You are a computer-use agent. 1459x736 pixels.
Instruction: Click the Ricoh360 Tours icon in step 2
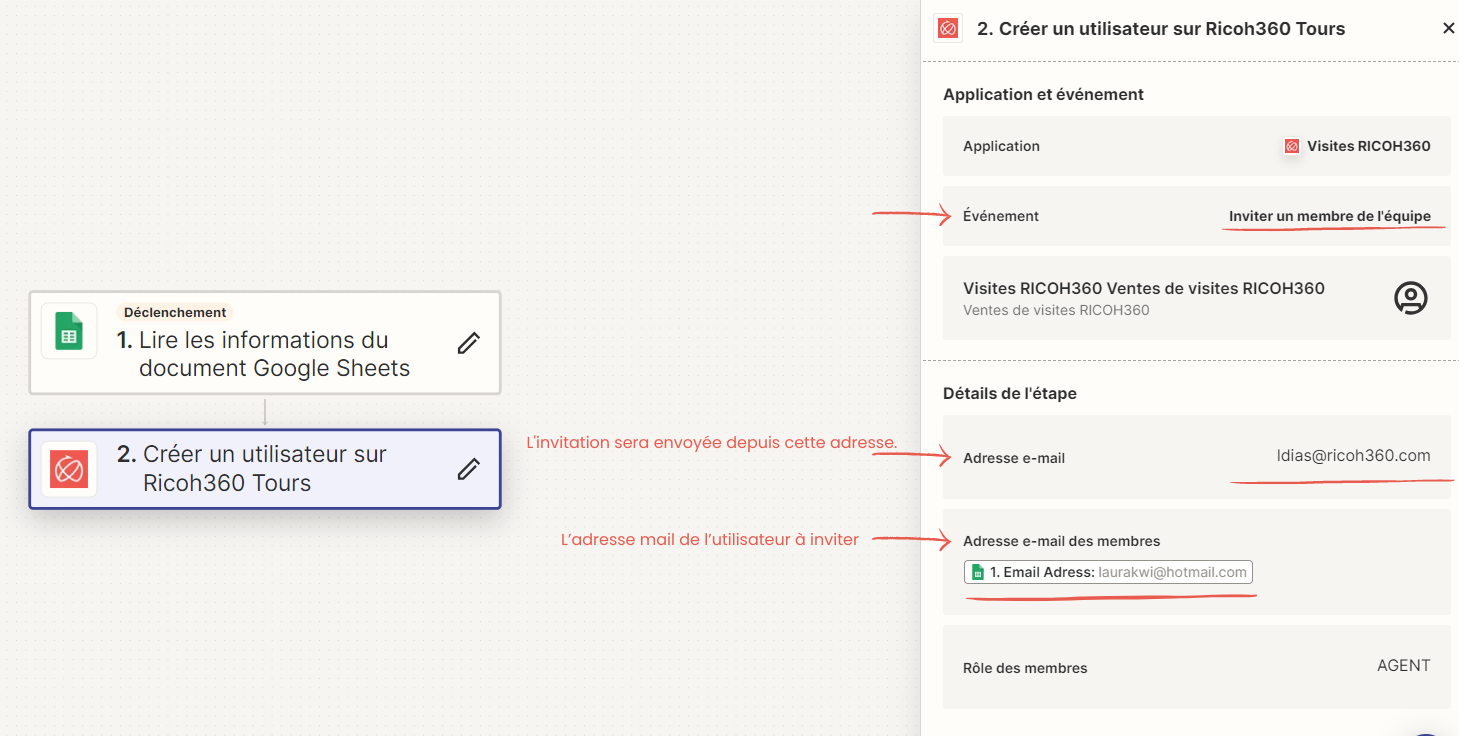(x=69, y=469)
